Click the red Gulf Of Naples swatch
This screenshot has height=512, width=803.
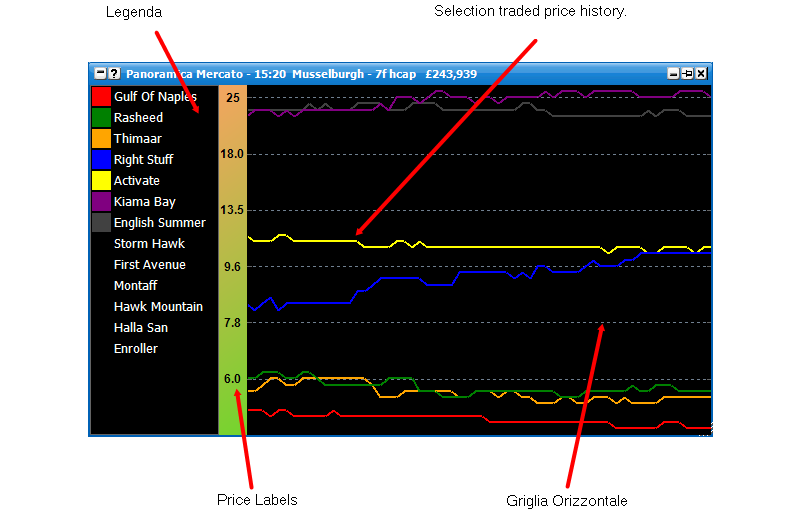point(101,96)
